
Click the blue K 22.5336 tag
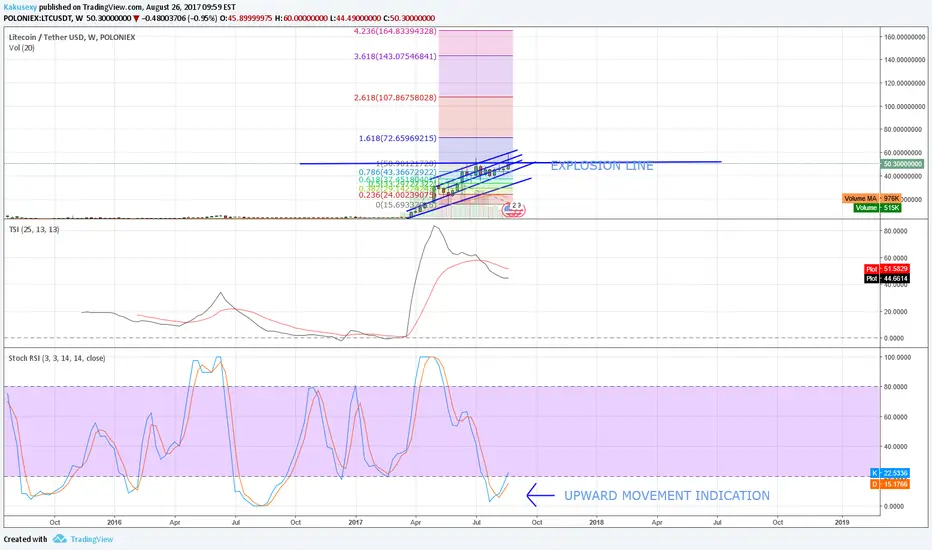click(890, 473)
